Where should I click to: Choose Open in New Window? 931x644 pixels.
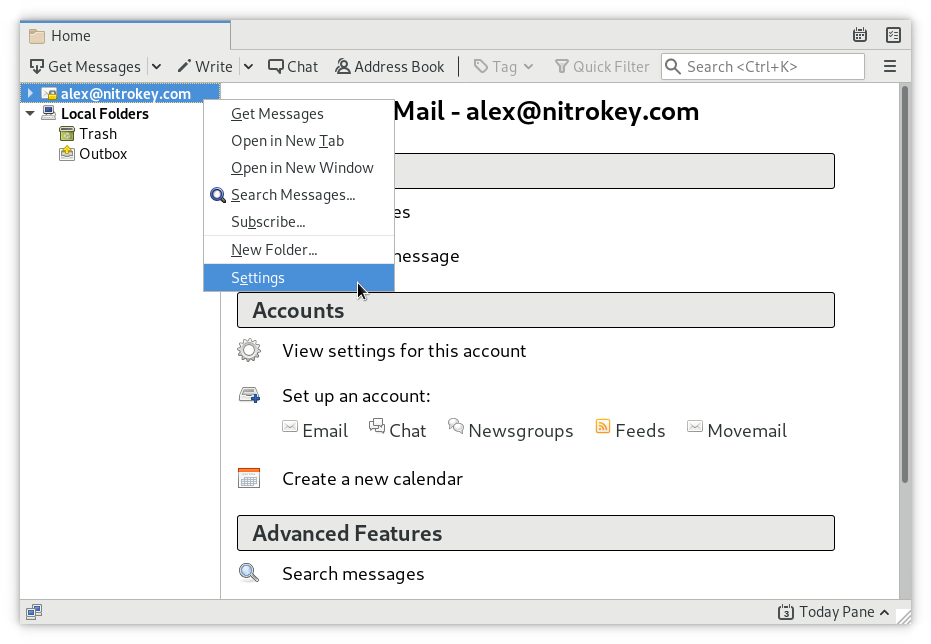pos(299,168)
